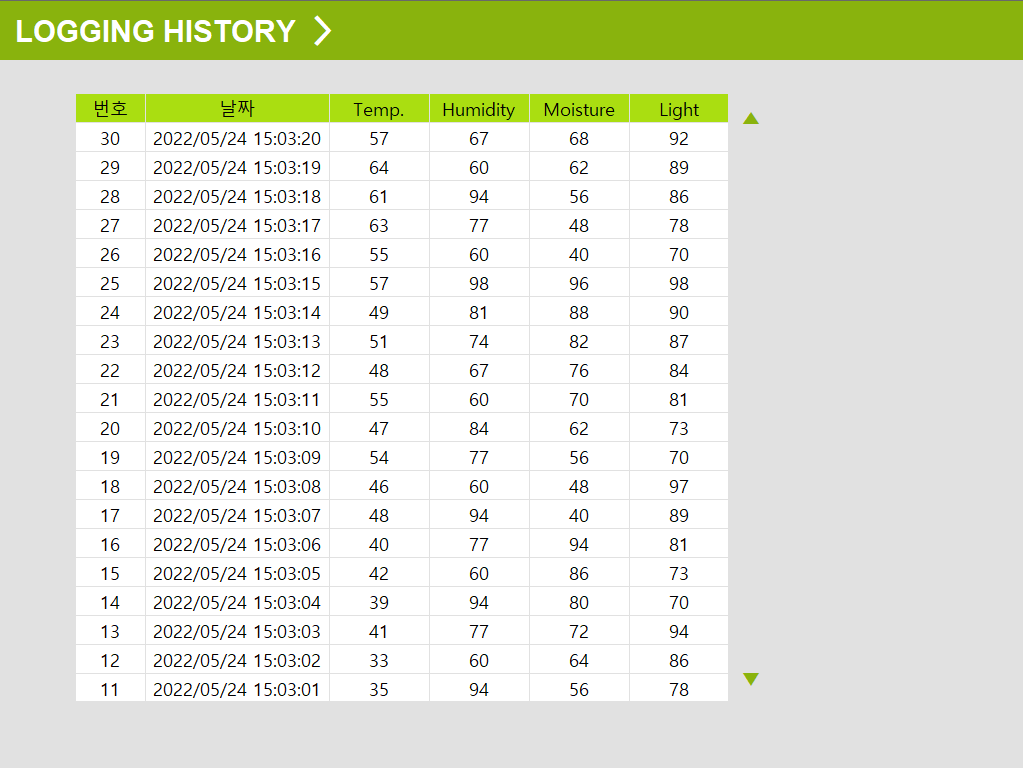
Task: Click the Light column header
Action: tap(679, 109)
